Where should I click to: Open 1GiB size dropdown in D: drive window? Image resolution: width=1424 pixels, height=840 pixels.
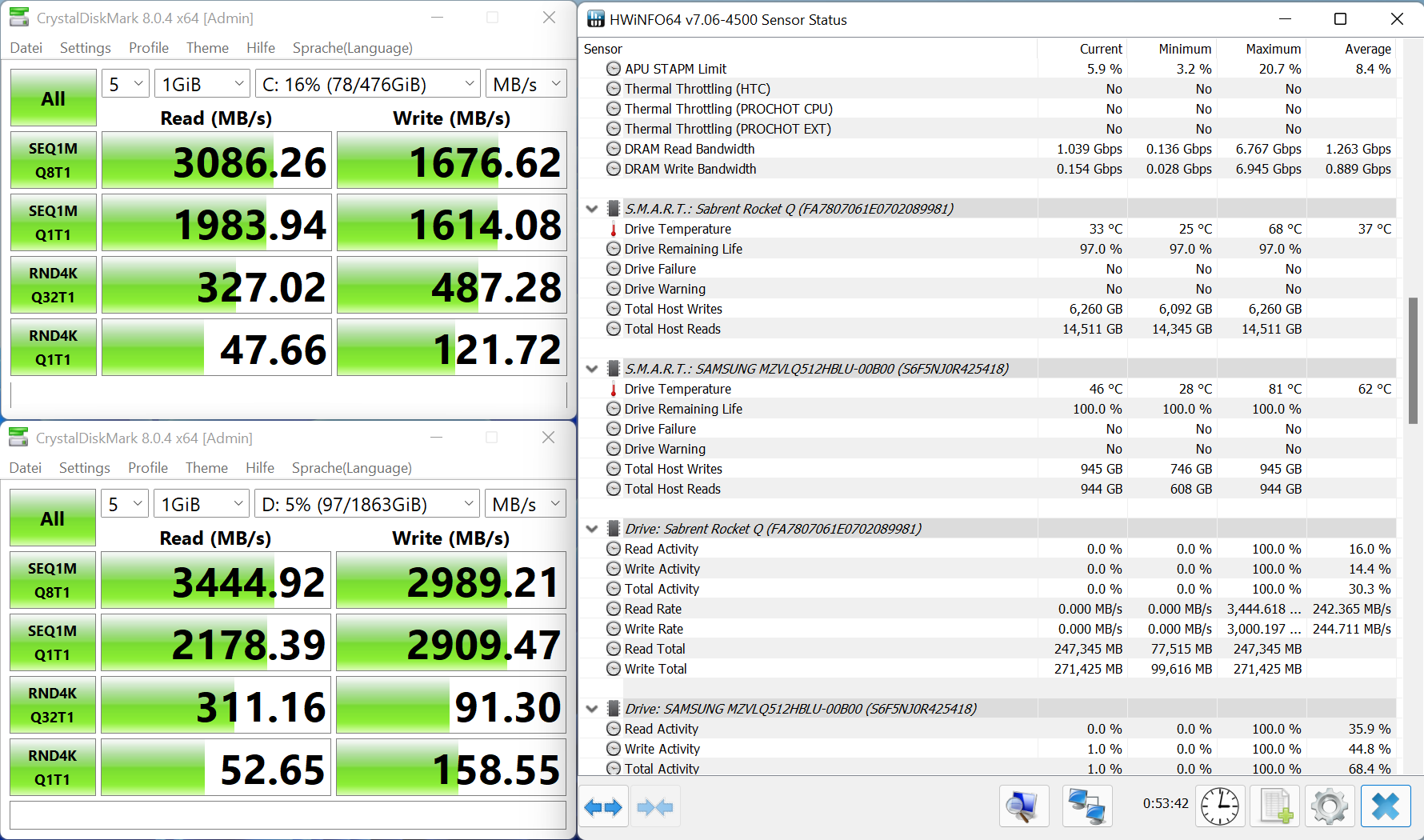coord(202,504)
